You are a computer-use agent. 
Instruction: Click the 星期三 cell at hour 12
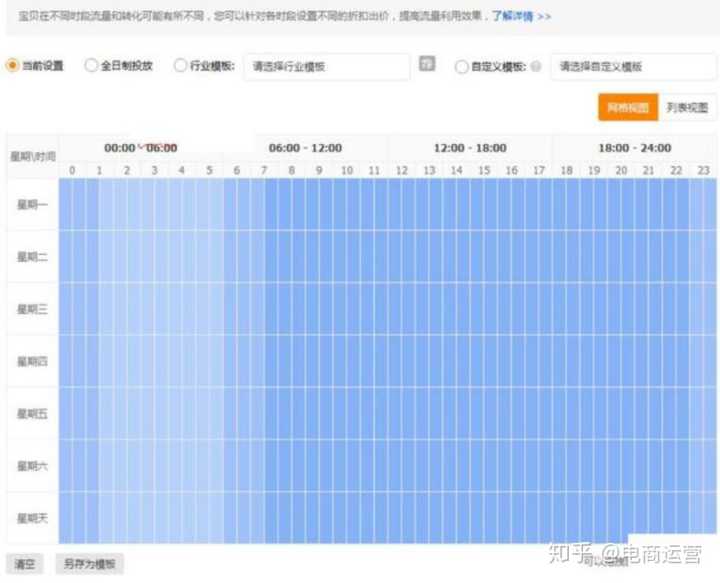[x=402, y=309]
